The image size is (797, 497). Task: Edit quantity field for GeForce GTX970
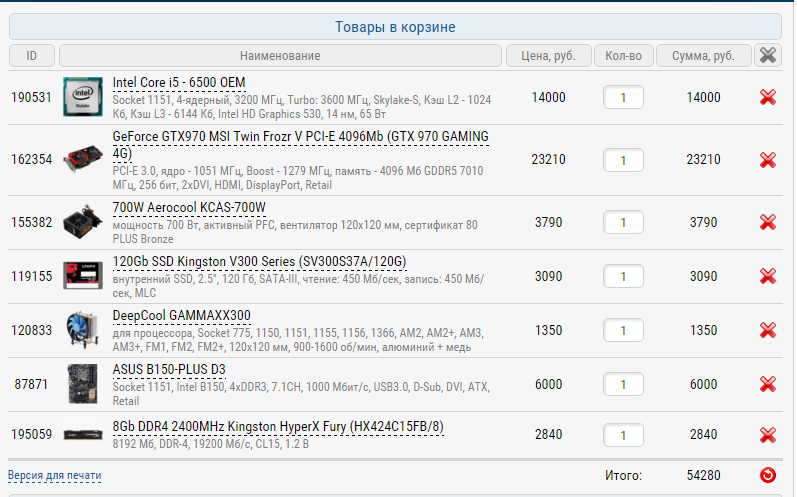pos(623,160)
